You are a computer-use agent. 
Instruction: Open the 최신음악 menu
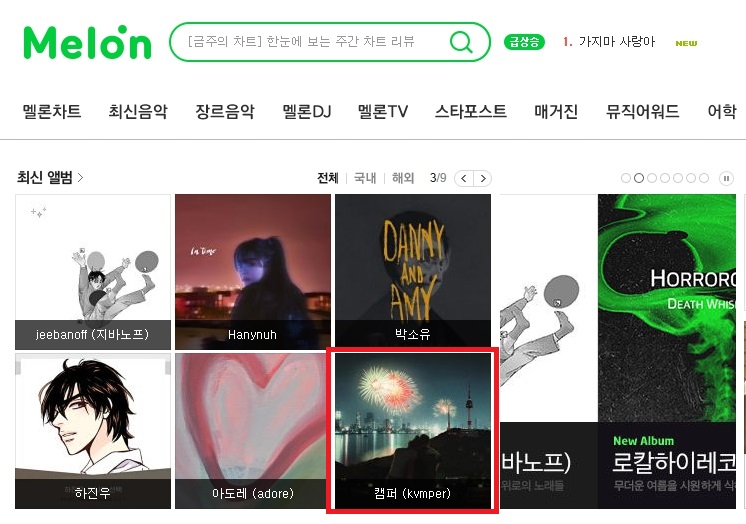(138, 111)
